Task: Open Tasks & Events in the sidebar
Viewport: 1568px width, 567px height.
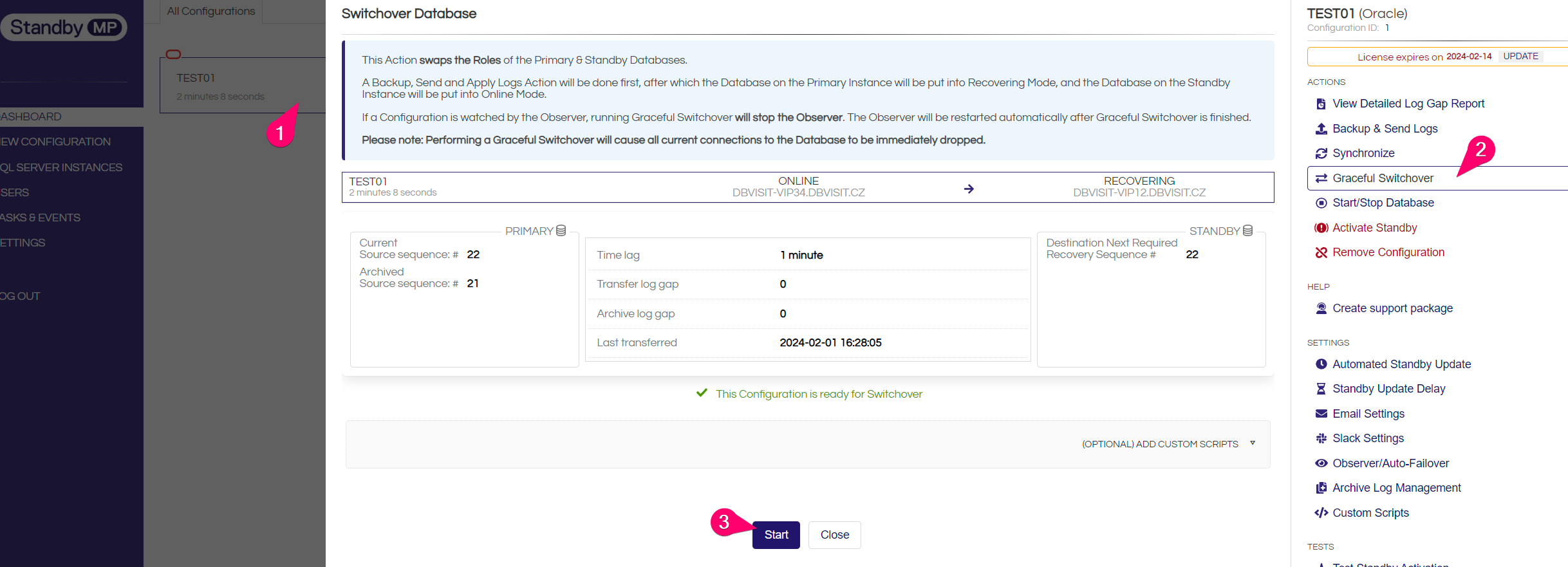Action: coord(40,218)
